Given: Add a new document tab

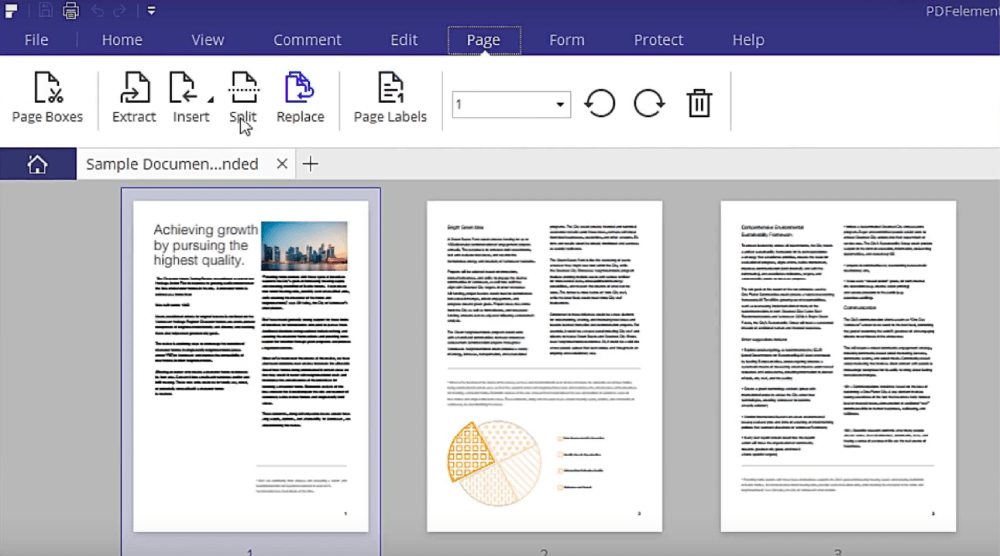Looking at the screenshot, I should pos(311,164).
